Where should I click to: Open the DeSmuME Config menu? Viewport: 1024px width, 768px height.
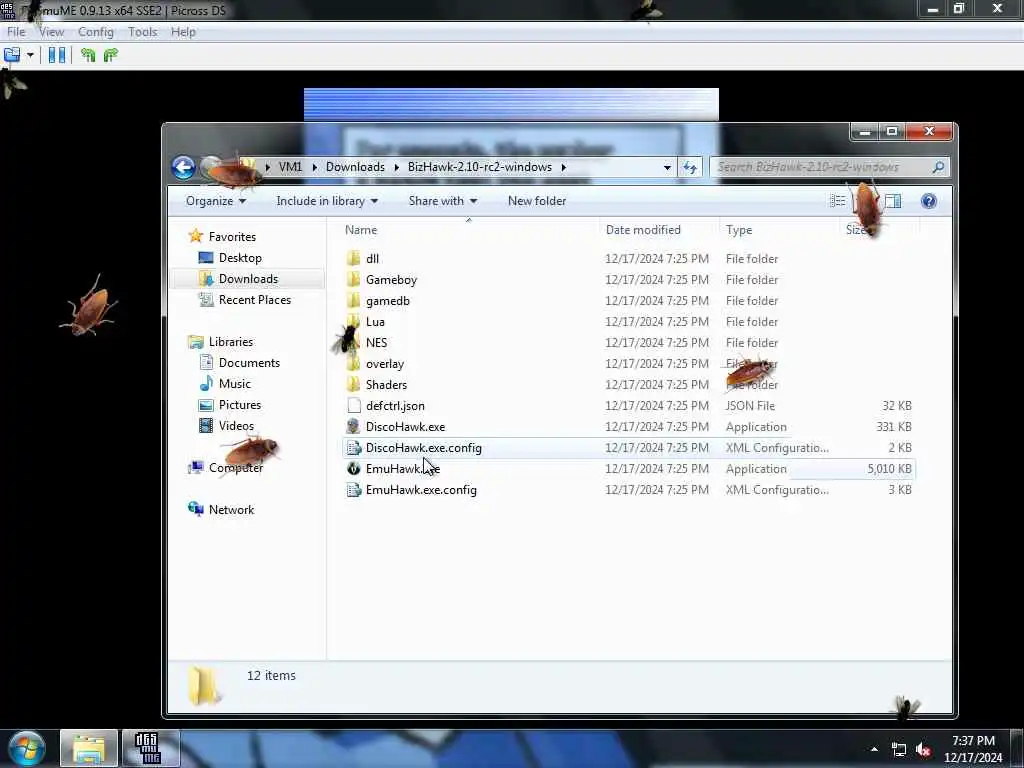point(95,32)
